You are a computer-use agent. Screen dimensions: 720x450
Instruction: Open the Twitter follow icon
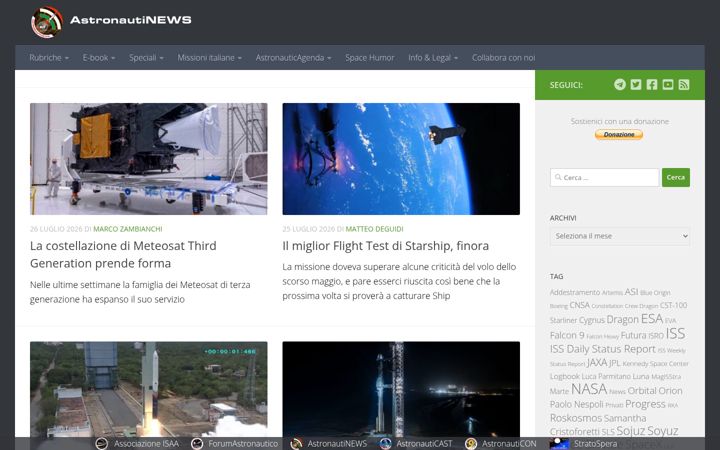636,84
